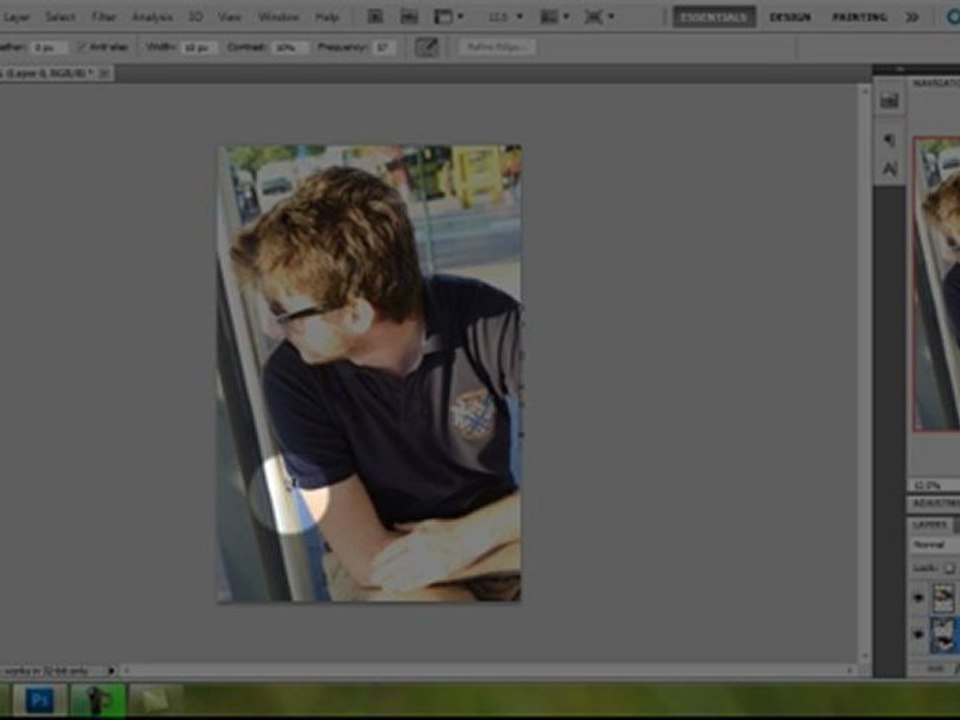Toggle the tablet pen pressure icon
This screenshot has height=720, width=960.
(427, 47)
